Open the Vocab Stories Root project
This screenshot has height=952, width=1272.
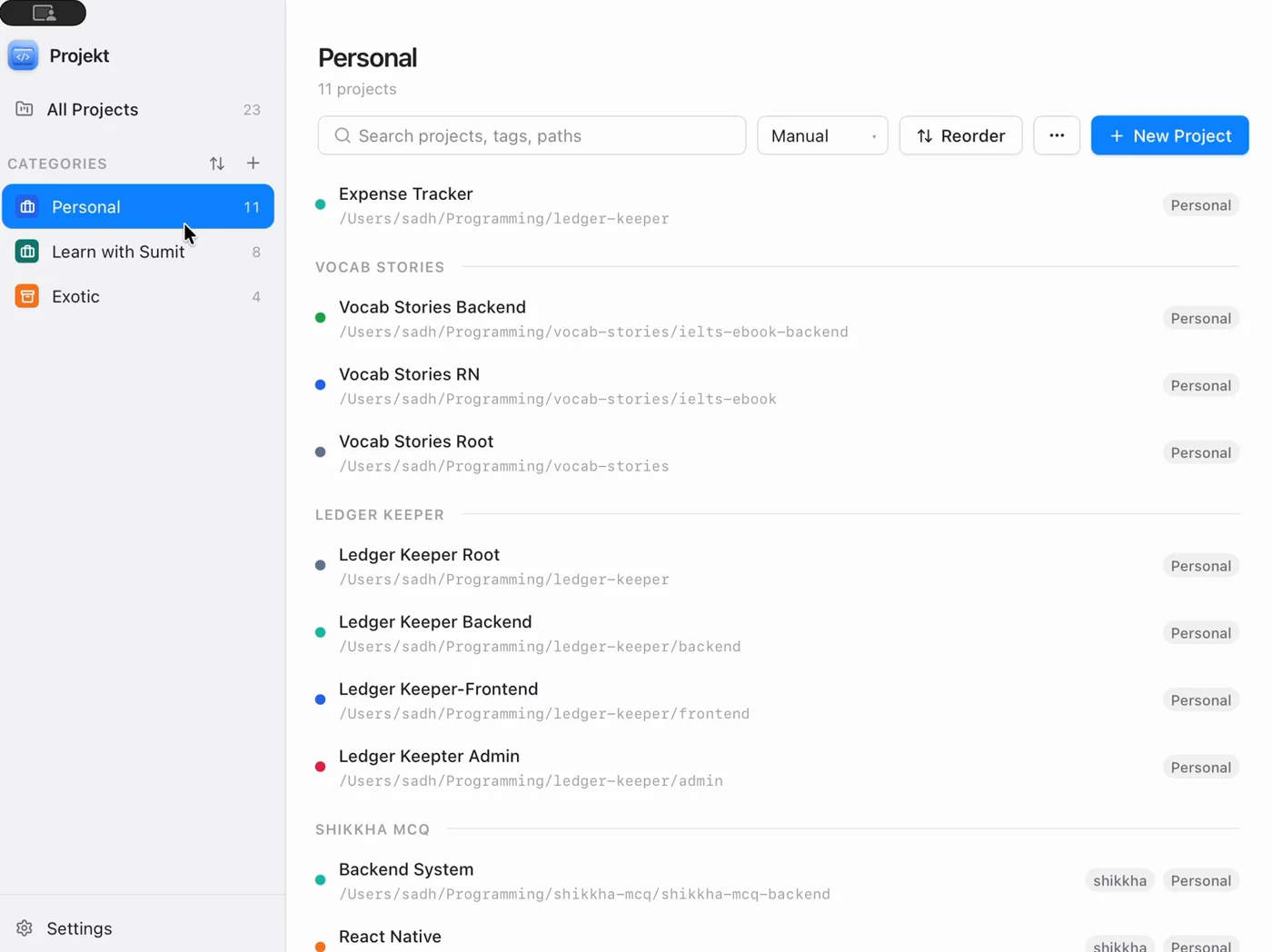coord(777,453)
